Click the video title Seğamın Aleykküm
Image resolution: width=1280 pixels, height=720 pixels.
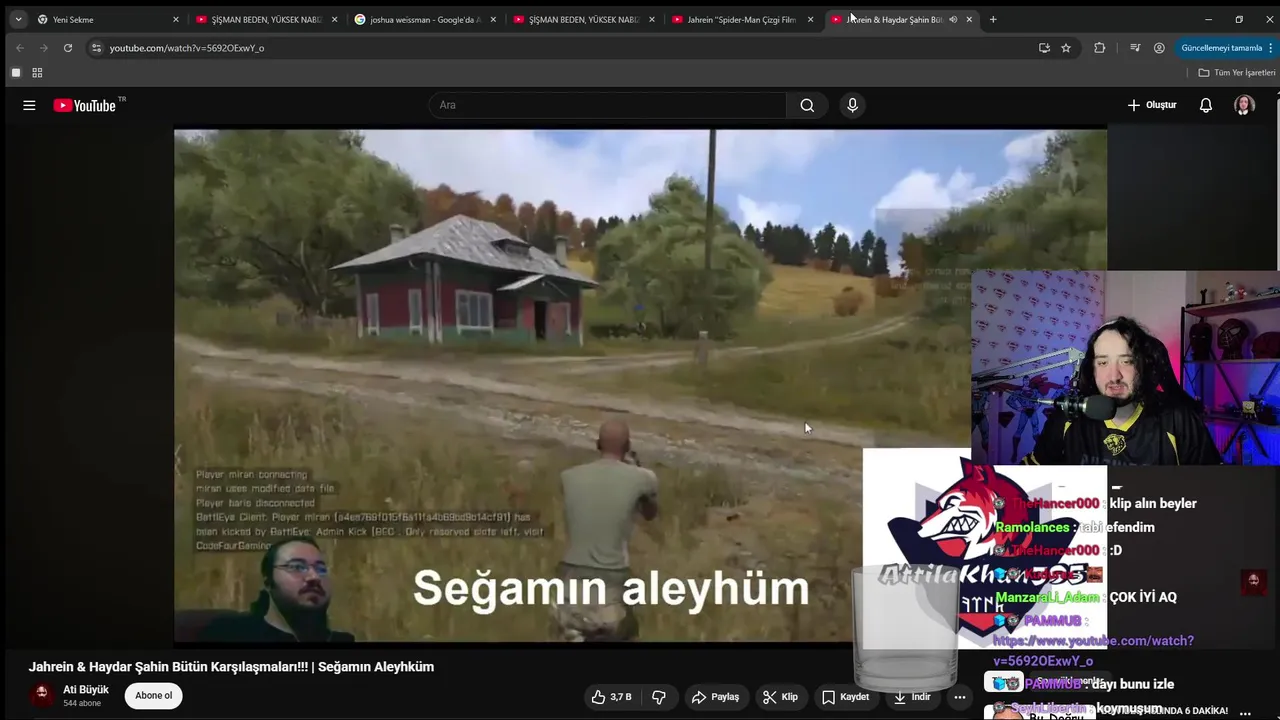tap(231, 667)
